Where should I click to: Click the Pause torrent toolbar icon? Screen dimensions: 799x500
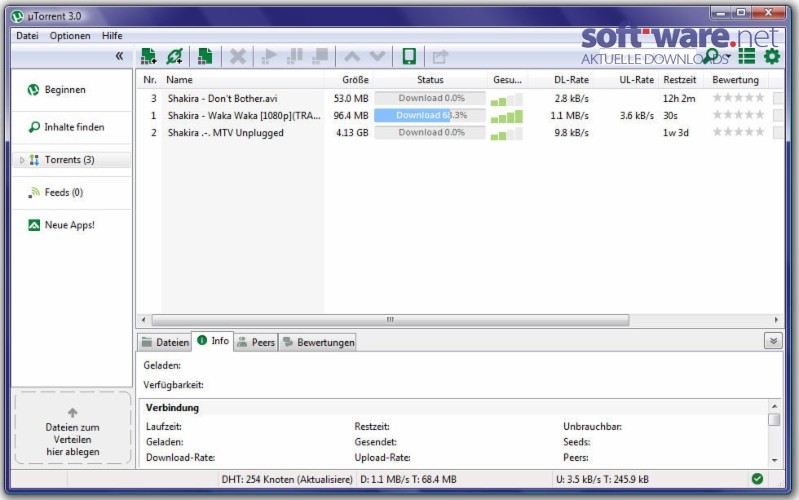point(295,56)
